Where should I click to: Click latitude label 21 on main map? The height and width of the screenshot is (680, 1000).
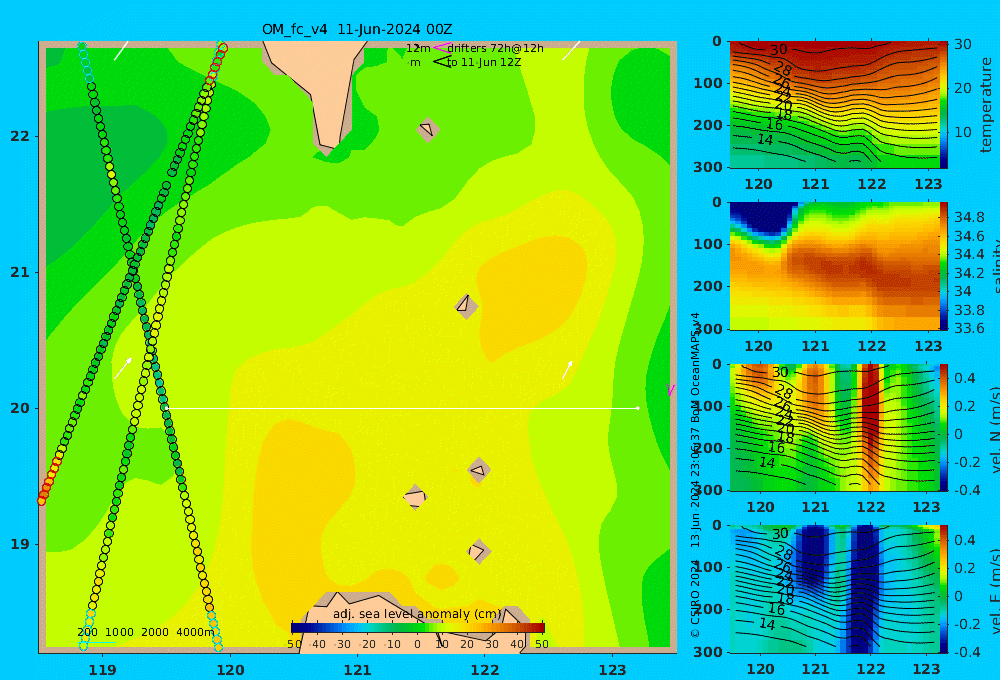[x=20, y=272]
